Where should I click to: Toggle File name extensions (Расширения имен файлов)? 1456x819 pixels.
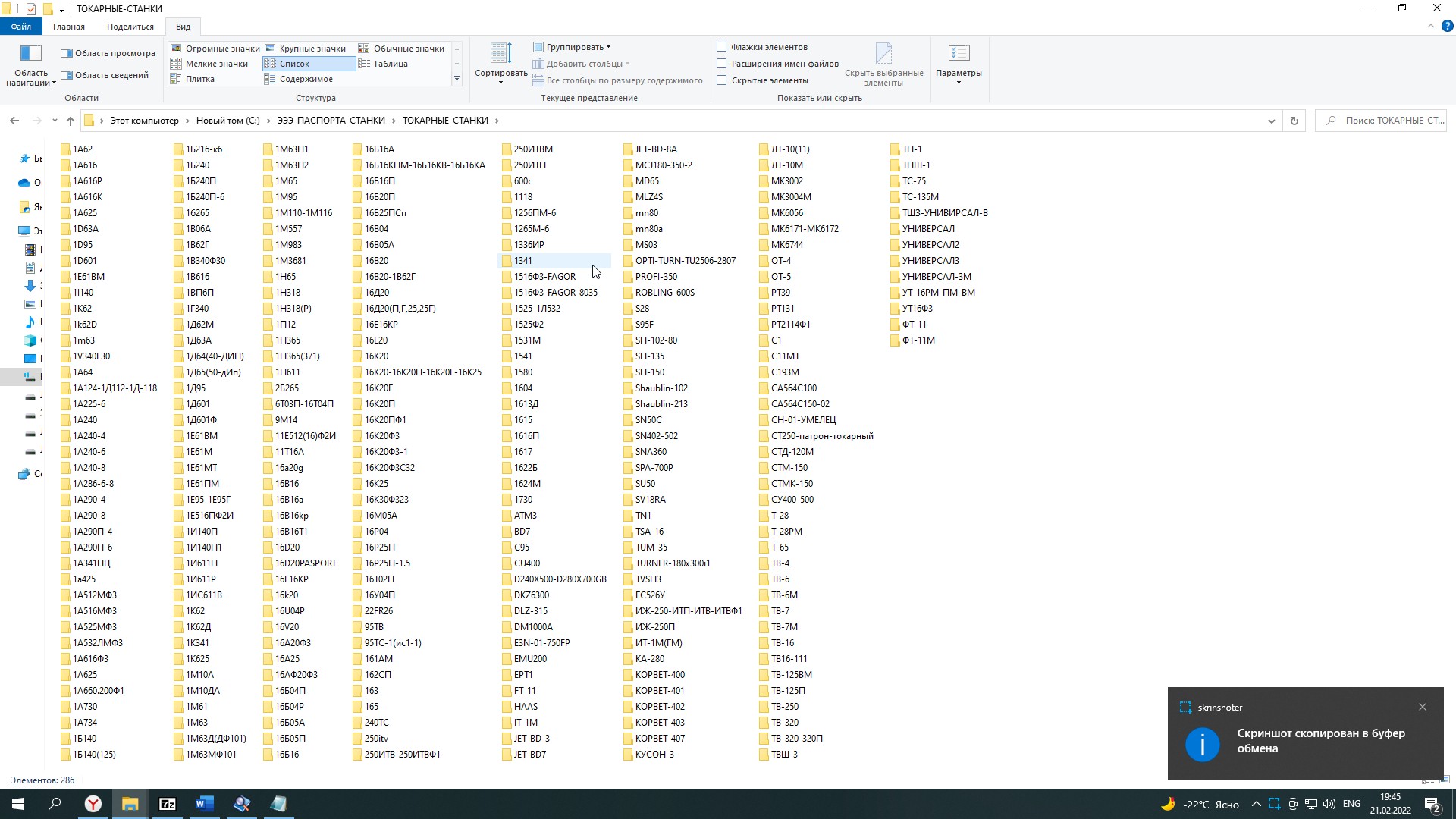point(722,64)
